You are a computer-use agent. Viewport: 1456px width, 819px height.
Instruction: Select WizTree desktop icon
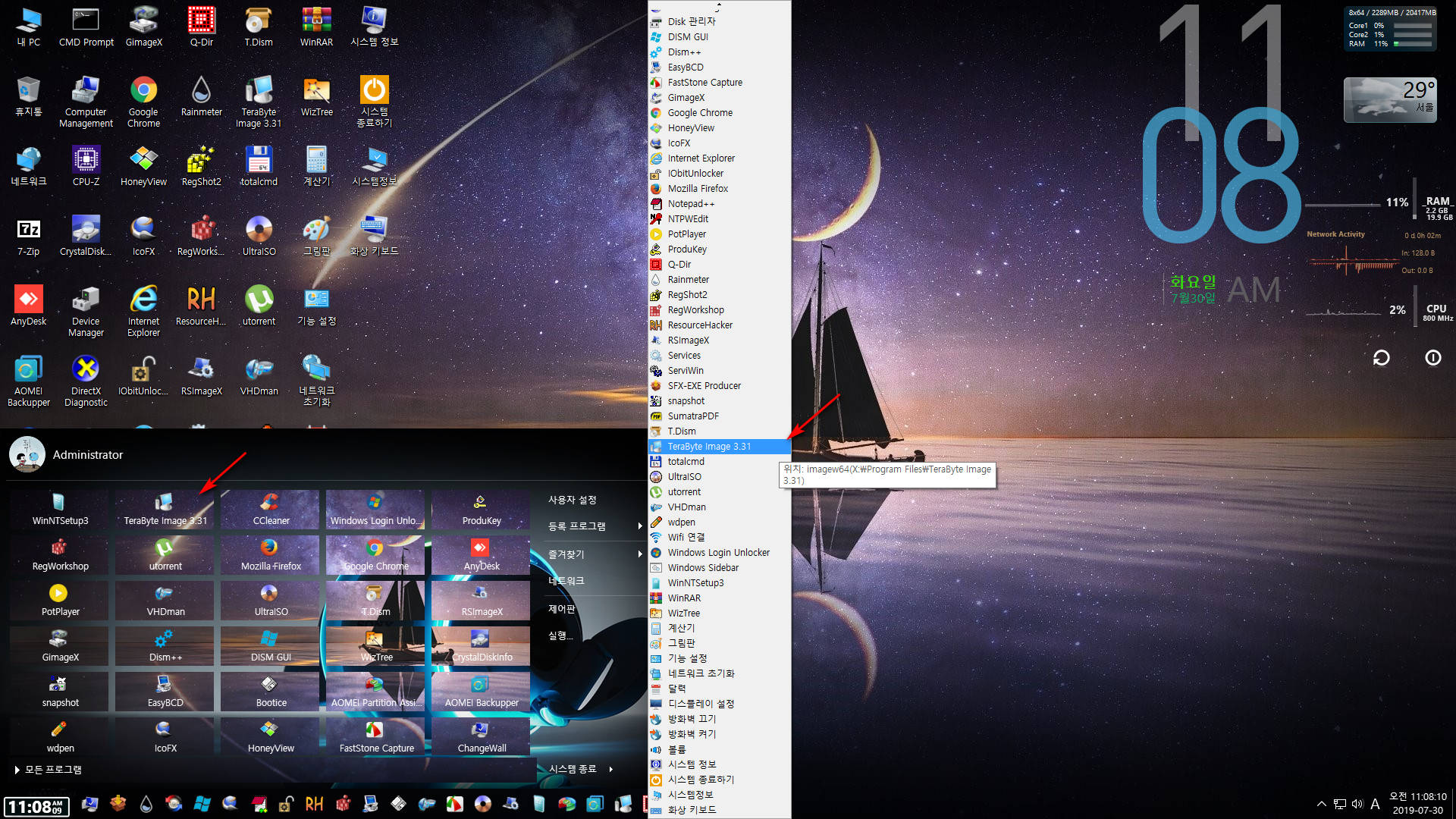point(316,97)
